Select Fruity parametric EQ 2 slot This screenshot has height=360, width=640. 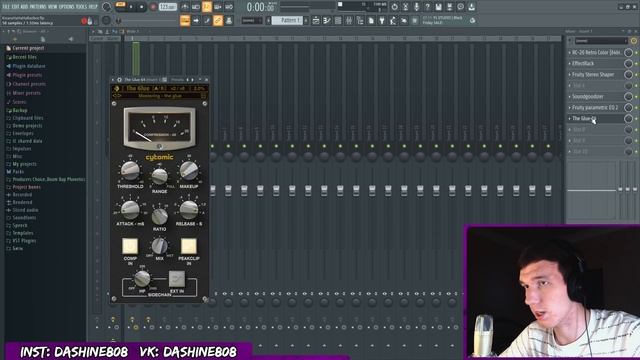[x=596, y=108]
